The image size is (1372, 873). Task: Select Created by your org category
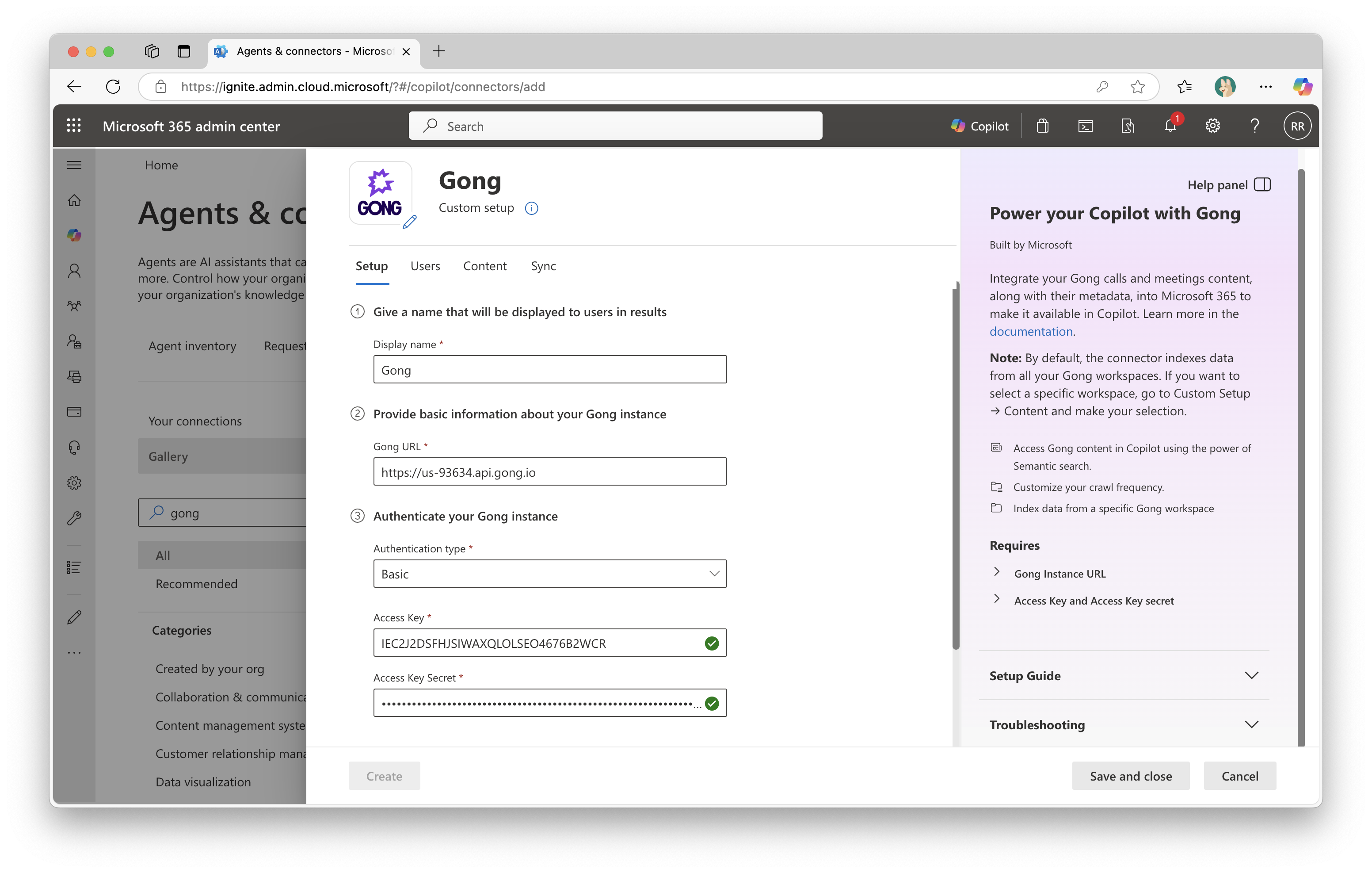pos(210,669)
